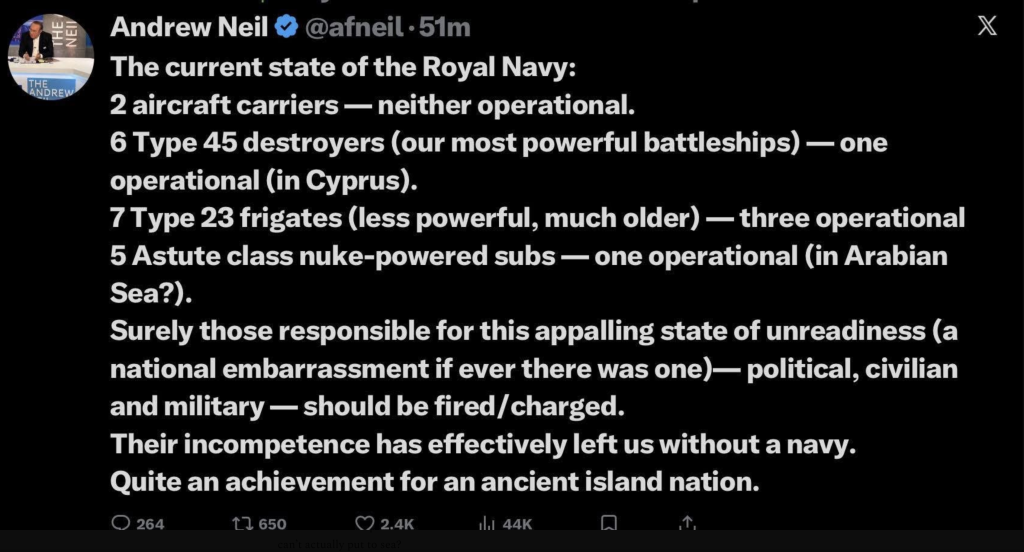Like the tweet with the heart icon
The width and height of the screenshot is (1024, 552).
coord(365,523)
